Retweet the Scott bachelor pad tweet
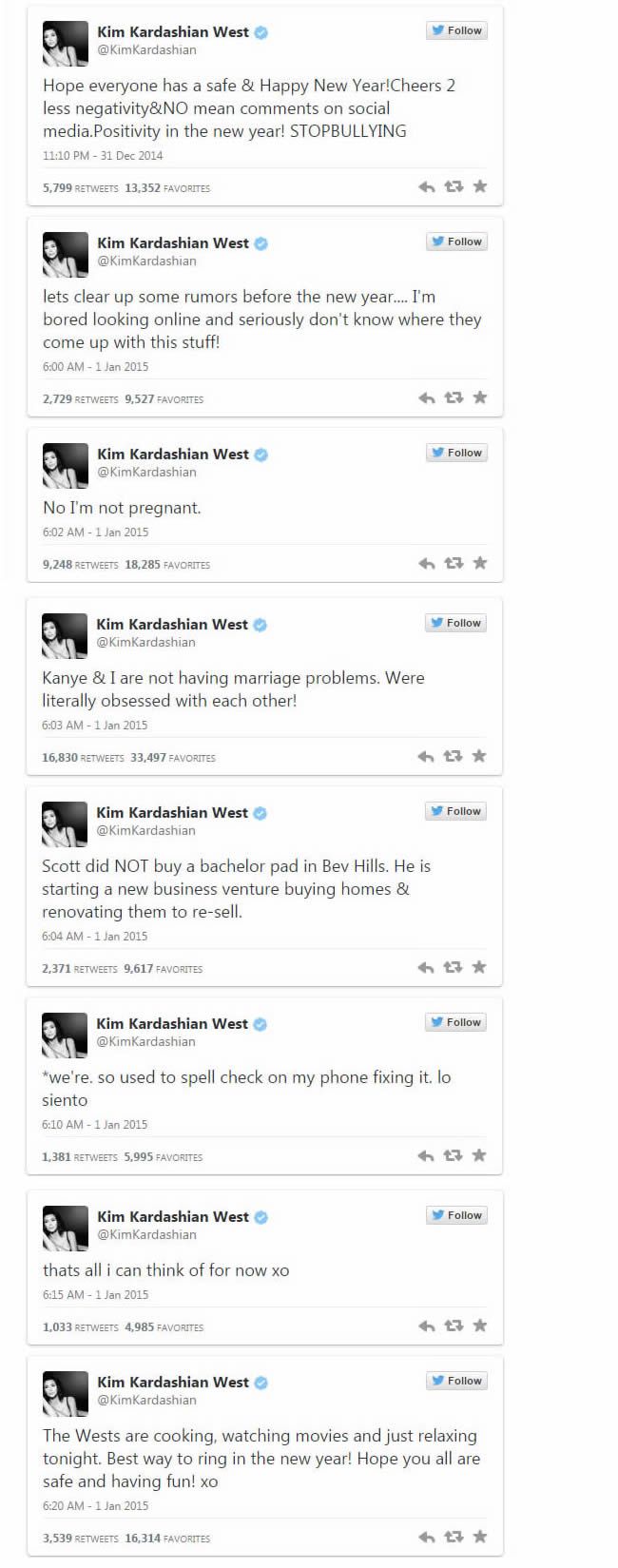 click(x=453, y=967)
